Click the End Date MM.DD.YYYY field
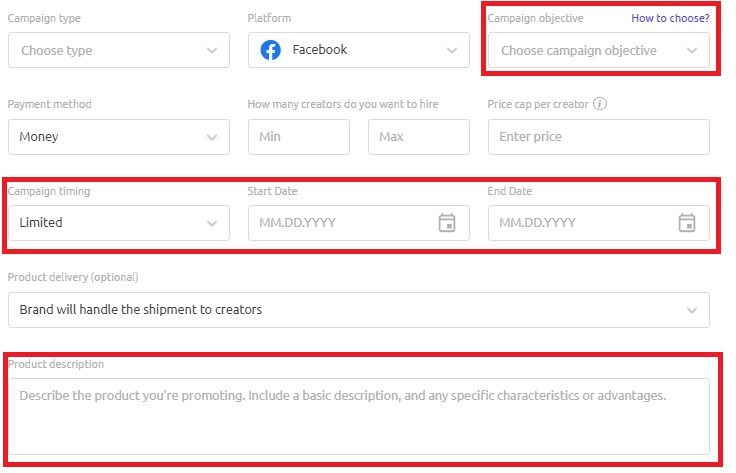 click(599, 223)
